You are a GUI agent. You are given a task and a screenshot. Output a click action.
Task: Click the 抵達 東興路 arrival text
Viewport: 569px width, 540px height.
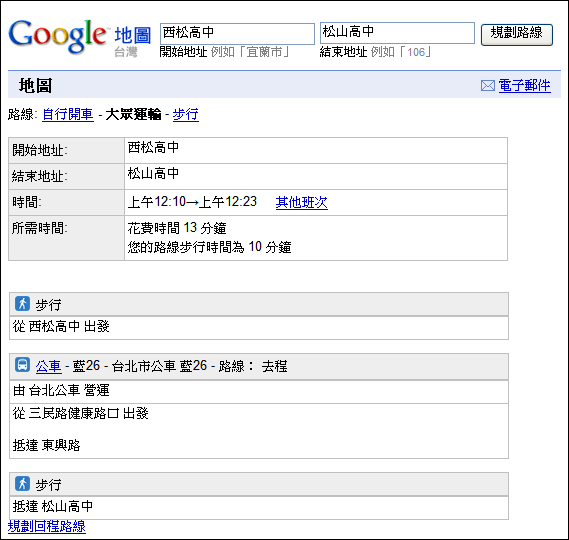pos(46,445)
